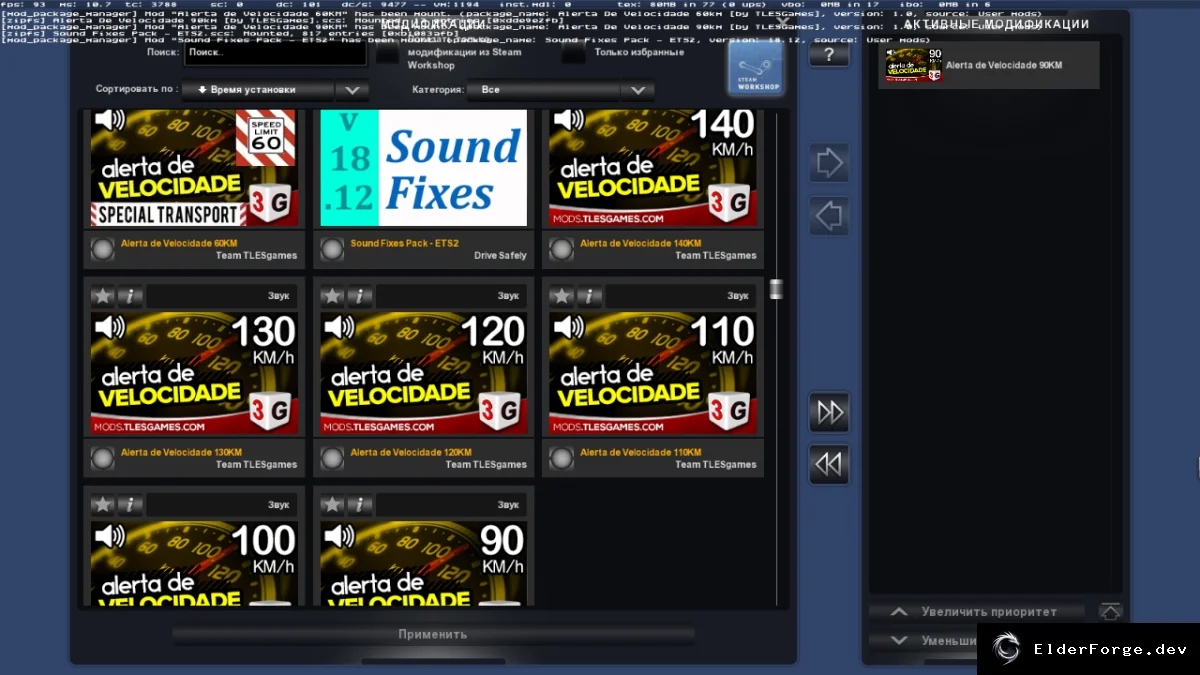Select the Sound Fixes v18.12 thumbnail

(x=423, y=168)
